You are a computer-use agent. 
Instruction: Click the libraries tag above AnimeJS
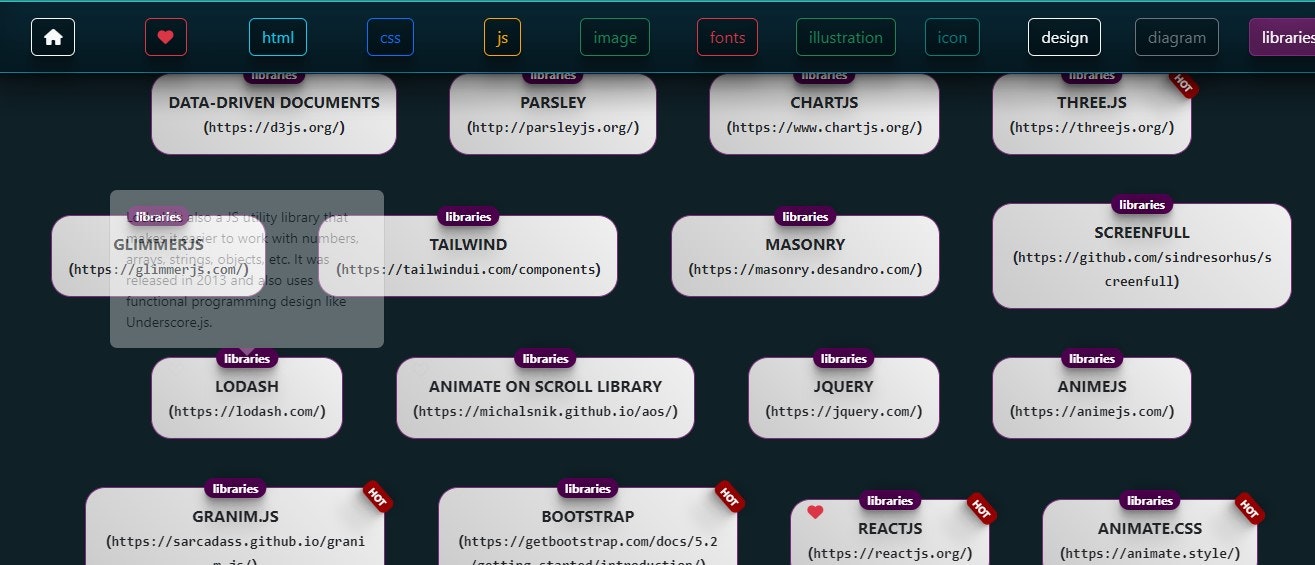(1092, 358)
